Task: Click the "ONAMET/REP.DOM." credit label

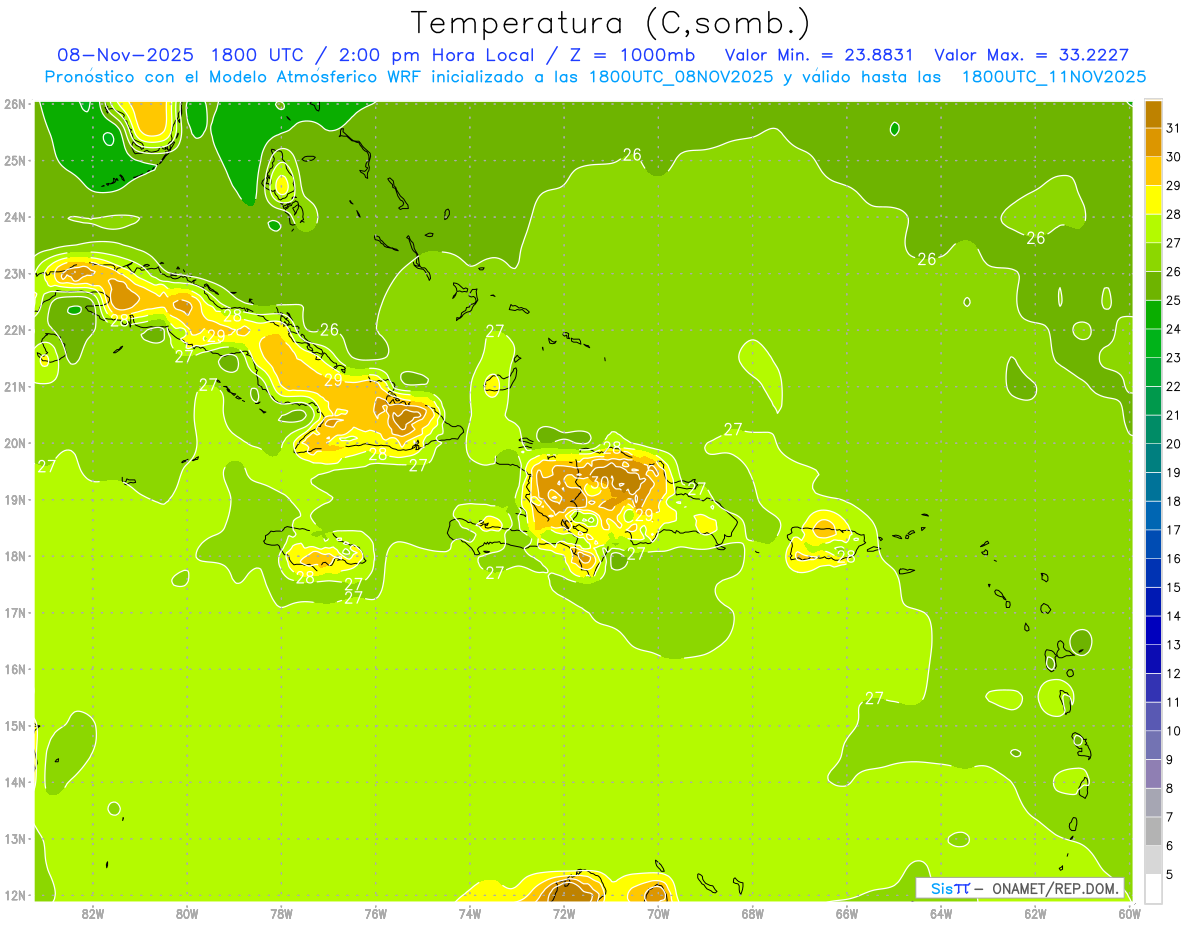Action: (x=1054, y=888)
